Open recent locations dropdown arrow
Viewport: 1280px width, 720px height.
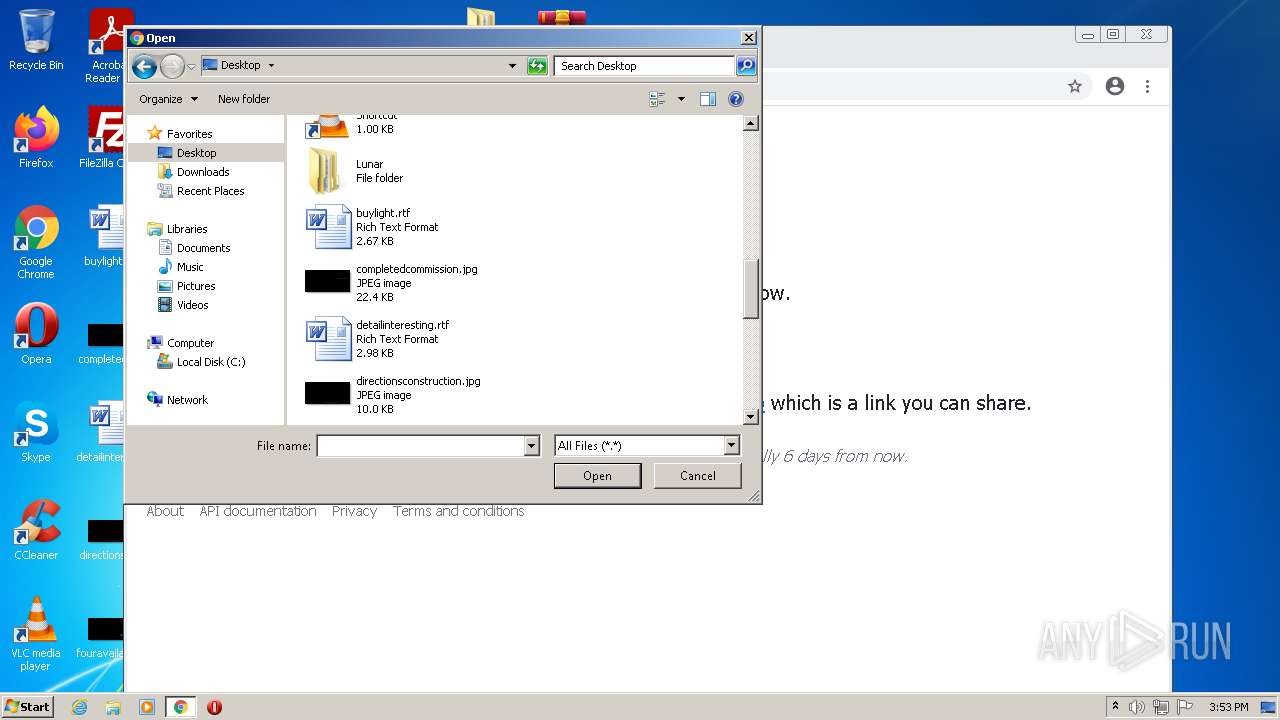(191, 66)
